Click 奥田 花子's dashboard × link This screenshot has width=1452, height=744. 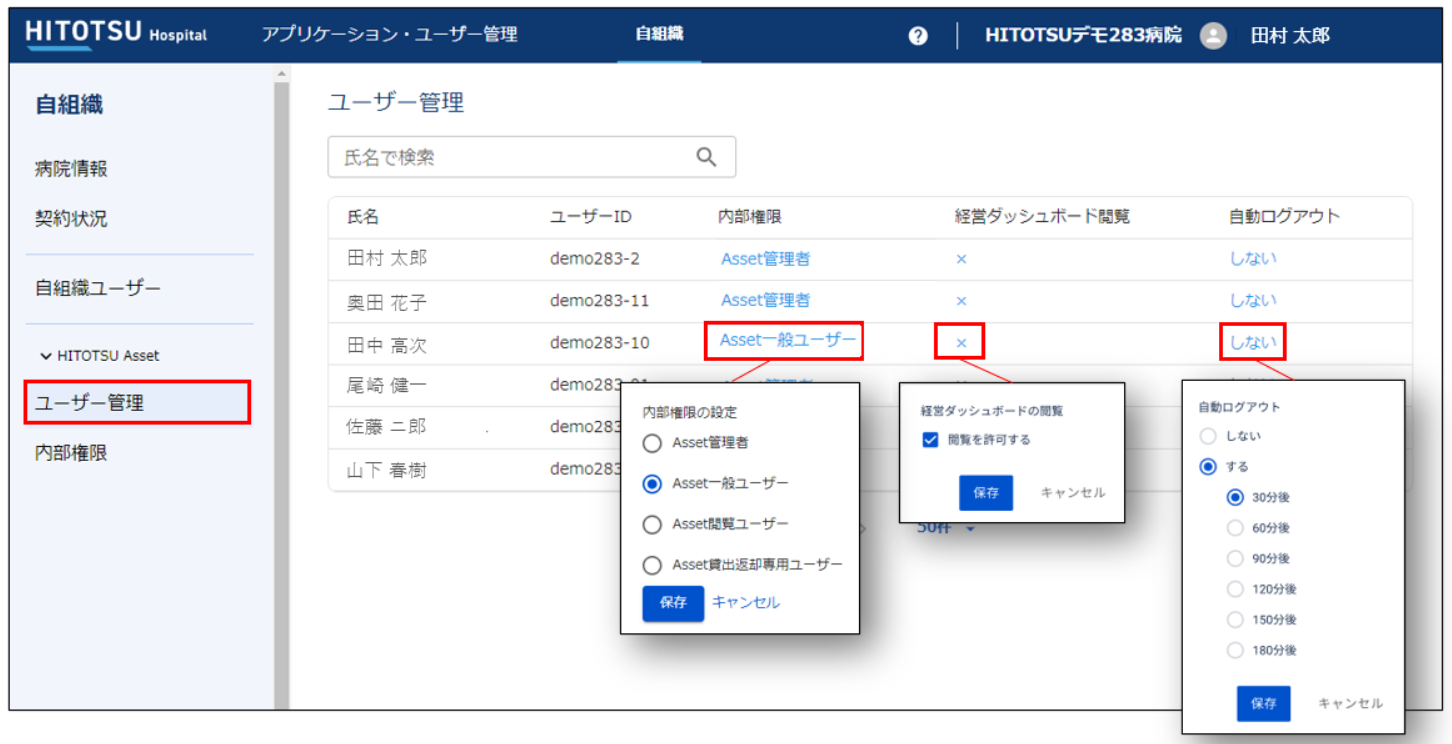pos(961,300)
